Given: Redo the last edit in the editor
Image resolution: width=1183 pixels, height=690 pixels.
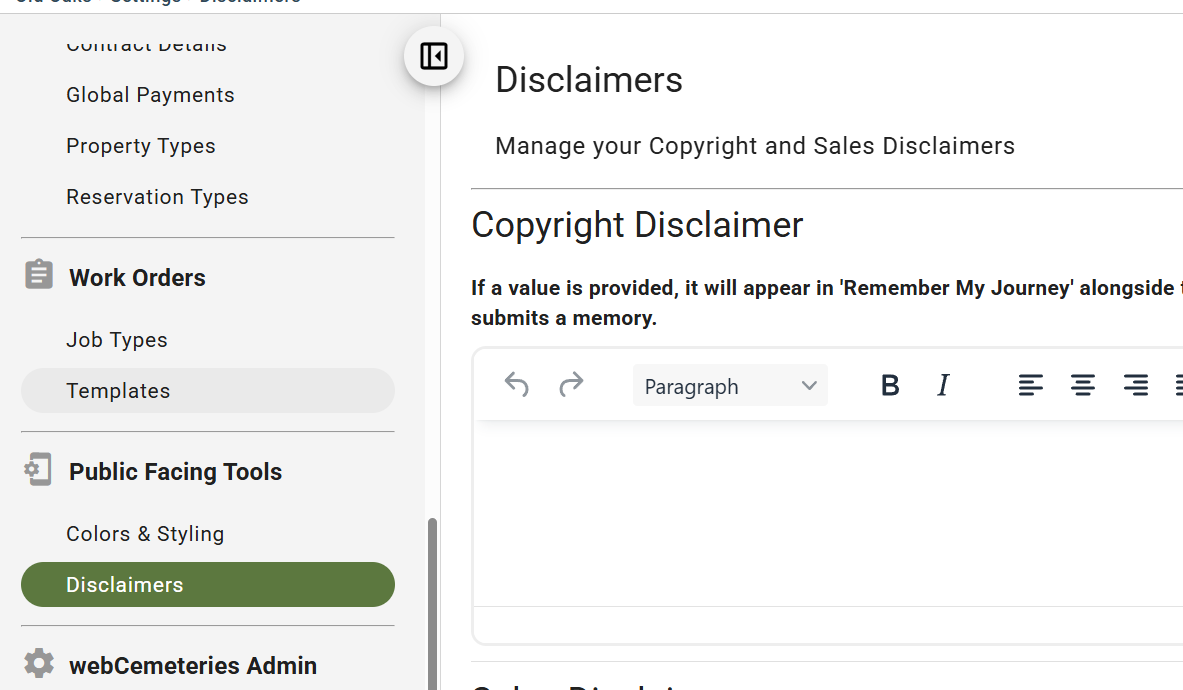Looking at the screenshot, I should pos(571,385).
